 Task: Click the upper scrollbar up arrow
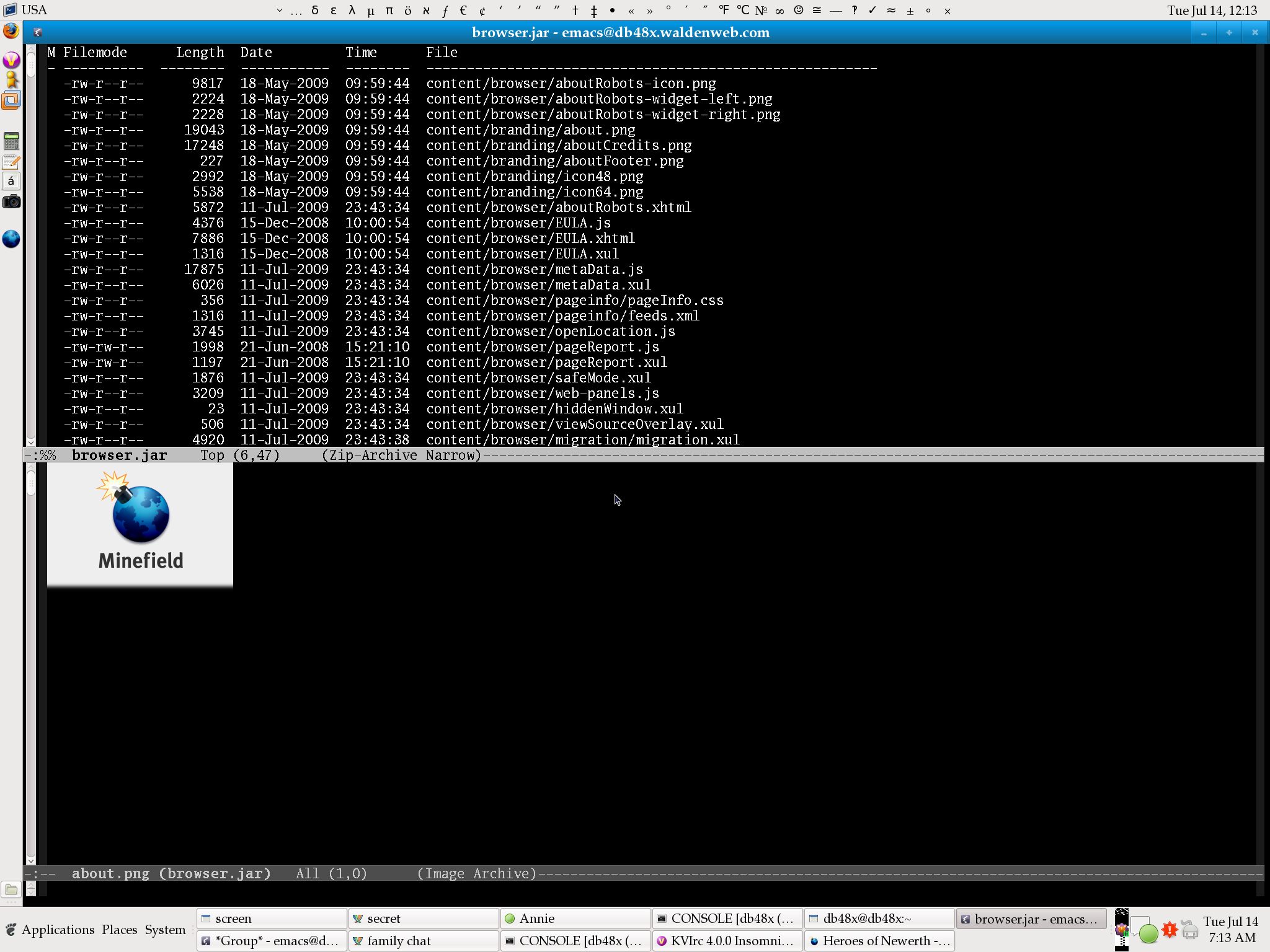pyautogui.click(x=31, y=50)
